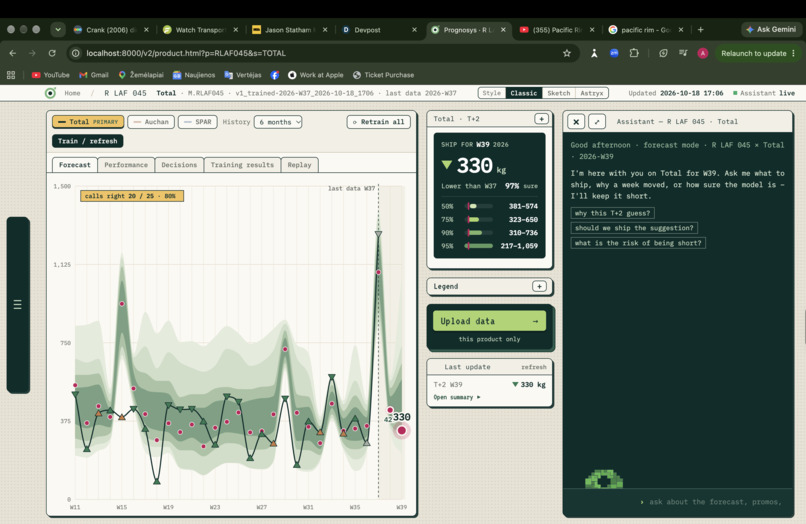Click the Home breadcrumb link
The width and height of the screenshot is (806, 524).
(x=72, y=93)
